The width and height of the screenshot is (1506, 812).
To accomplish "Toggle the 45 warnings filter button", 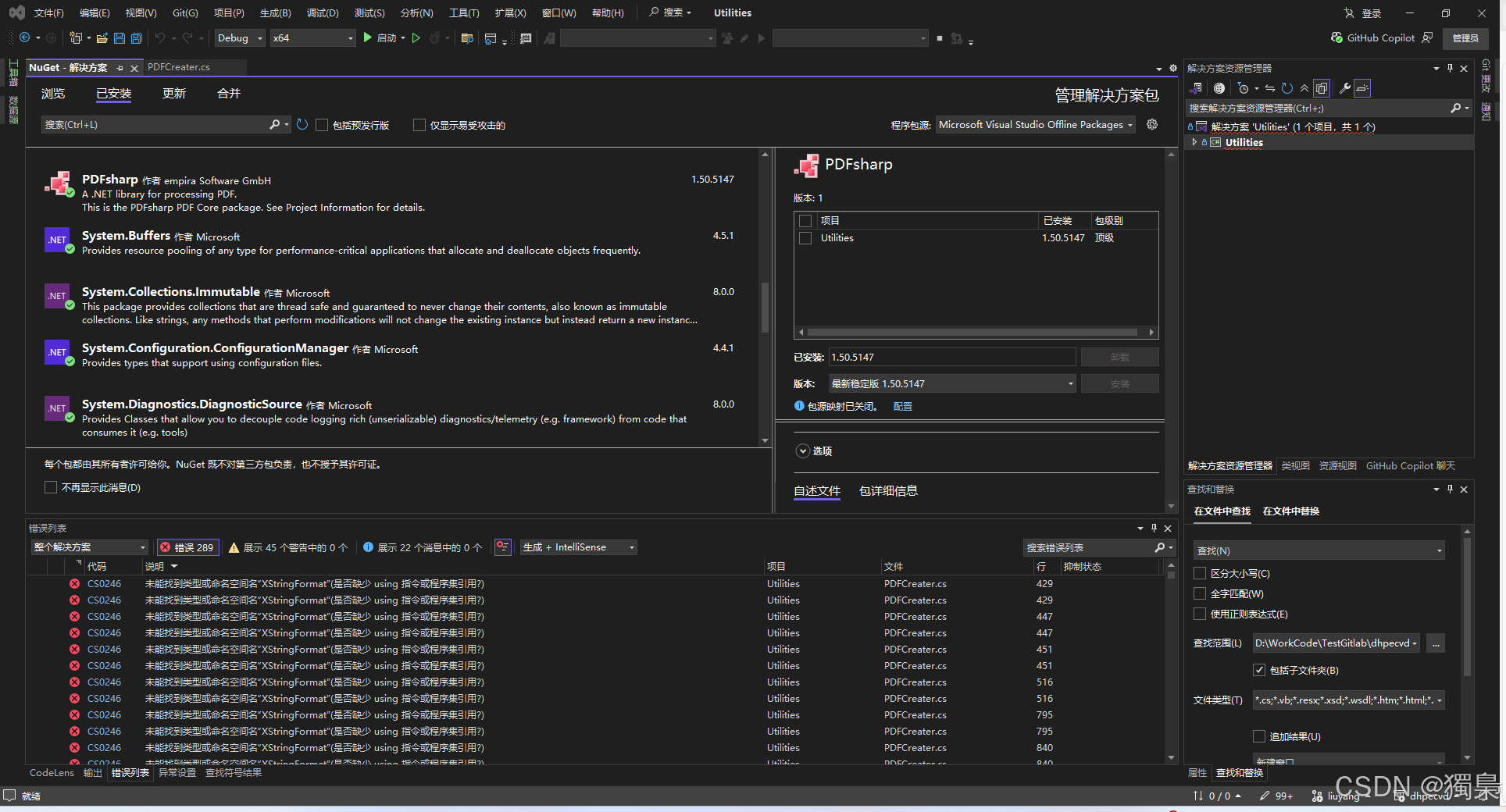I will click(x=288, y=547).
